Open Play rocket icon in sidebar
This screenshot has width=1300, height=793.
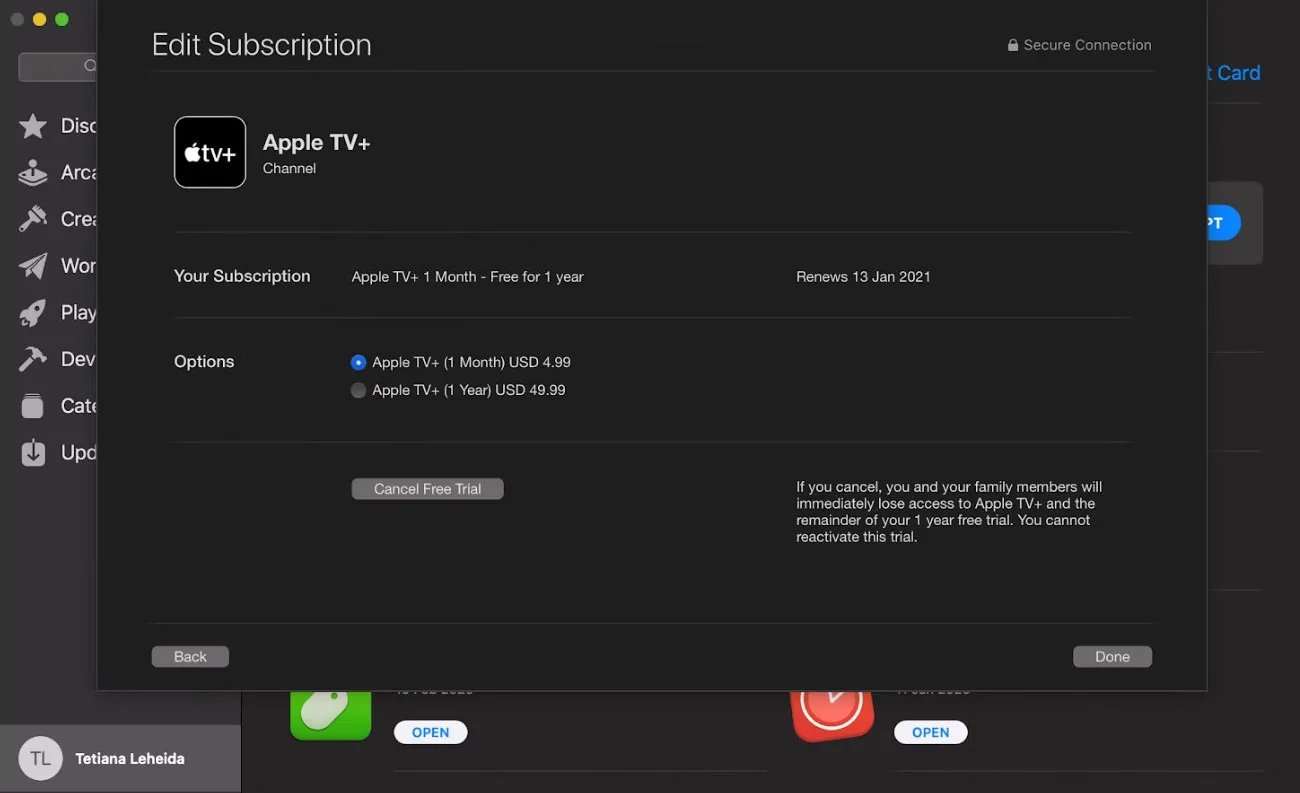pyautogui.click(x=33, y=313)
